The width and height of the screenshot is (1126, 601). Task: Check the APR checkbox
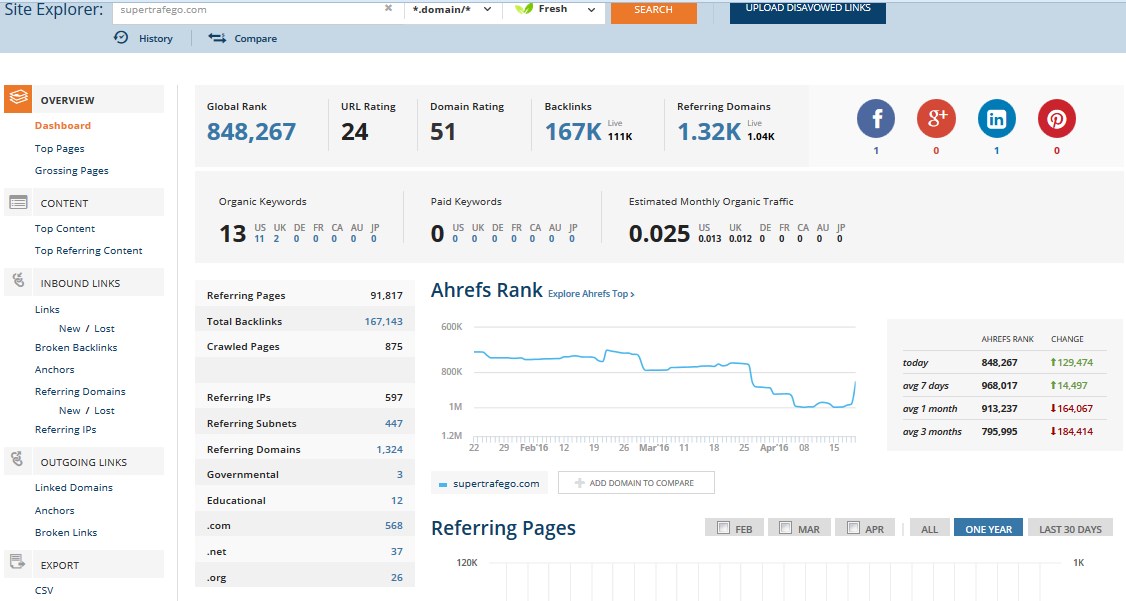(x=853, y=528)
